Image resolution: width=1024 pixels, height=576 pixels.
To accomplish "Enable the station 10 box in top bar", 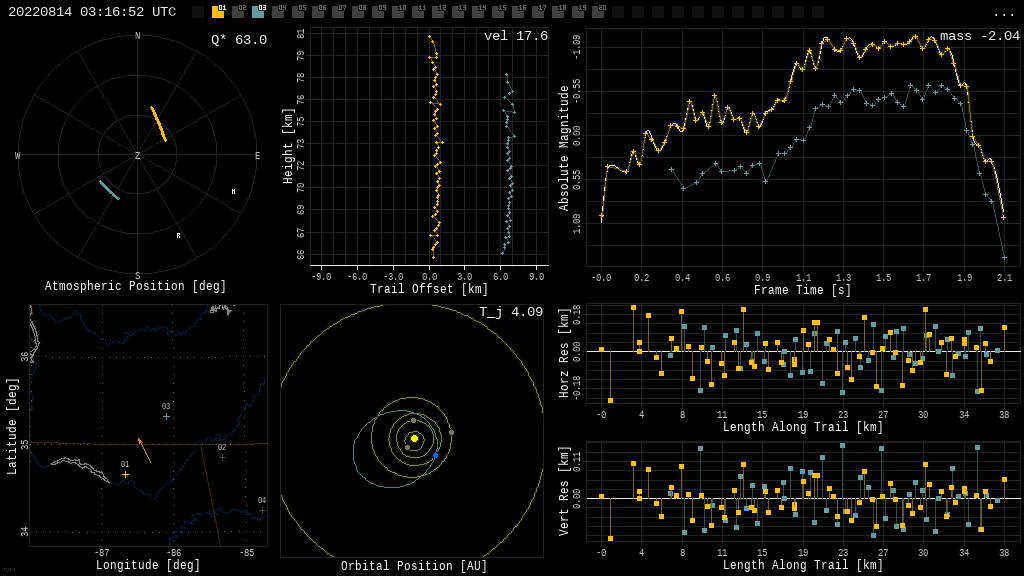I will pos(398,12).
